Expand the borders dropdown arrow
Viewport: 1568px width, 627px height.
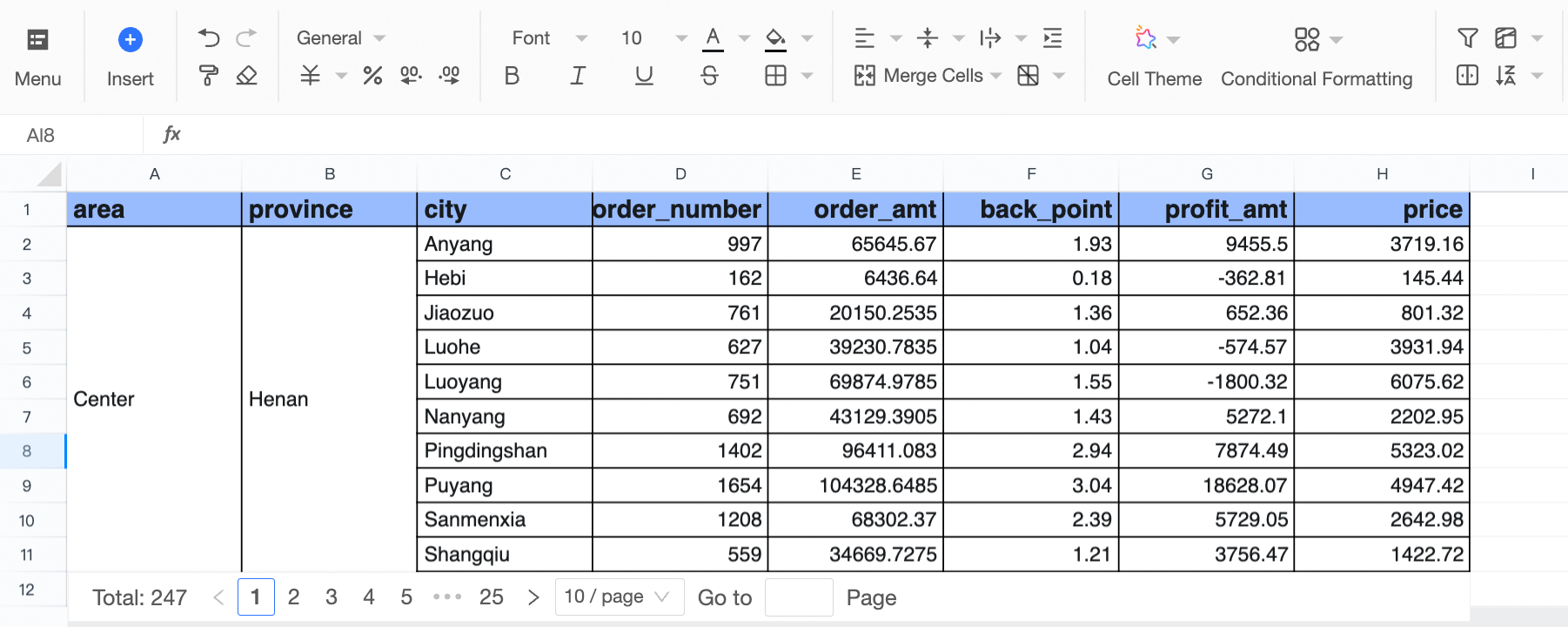pyautogui.click(x=807, y=77)
